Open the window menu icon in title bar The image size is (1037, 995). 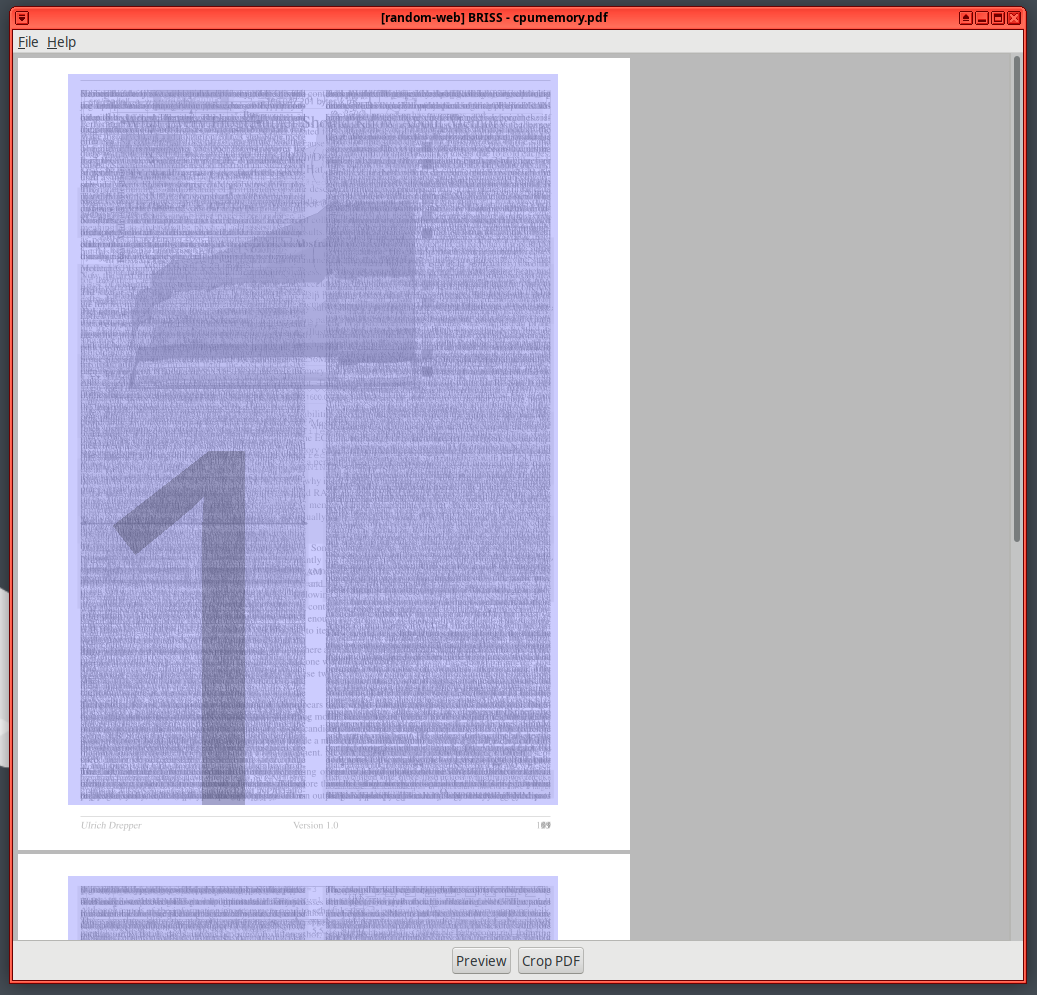tap(22, 18)
